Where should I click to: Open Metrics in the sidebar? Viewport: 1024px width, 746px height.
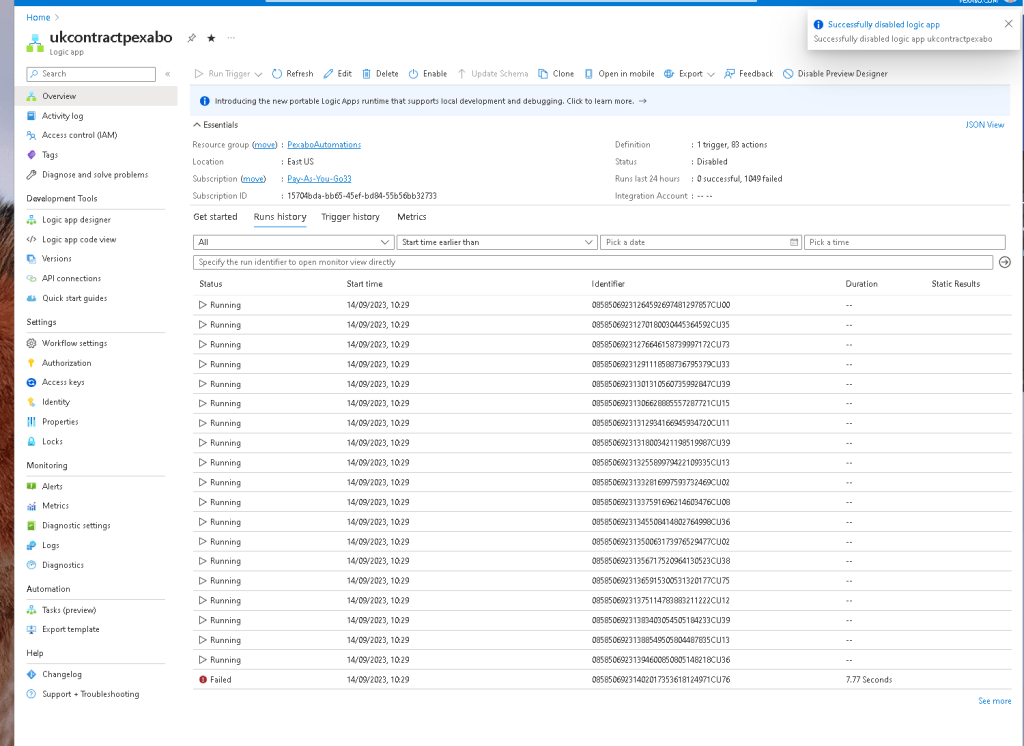pos(56,506)
